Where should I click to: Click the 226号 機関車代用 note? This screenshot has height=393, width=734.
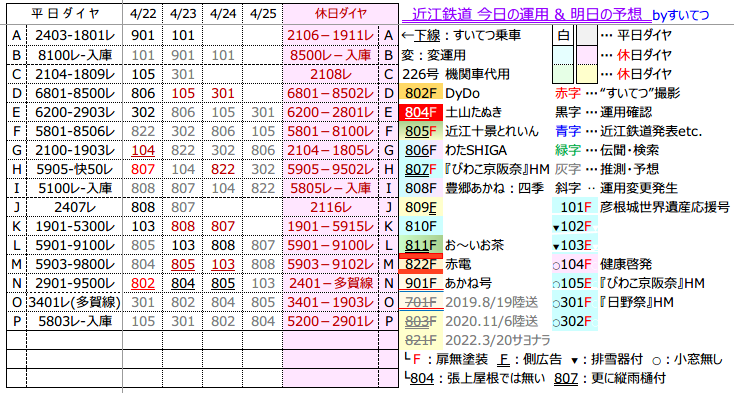(456, 74)
